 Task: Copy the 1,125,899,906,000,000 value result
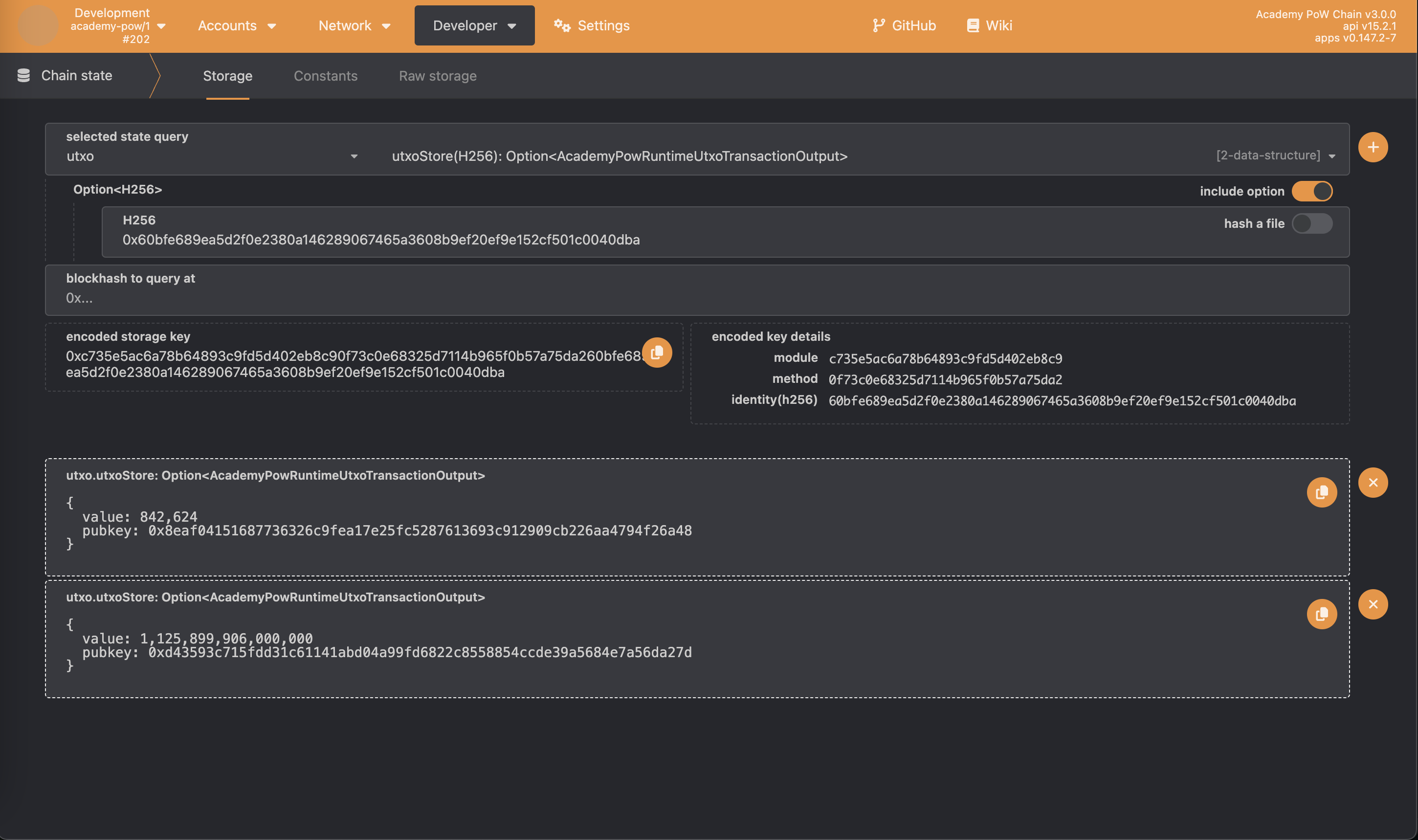[x=1321, y=614]
